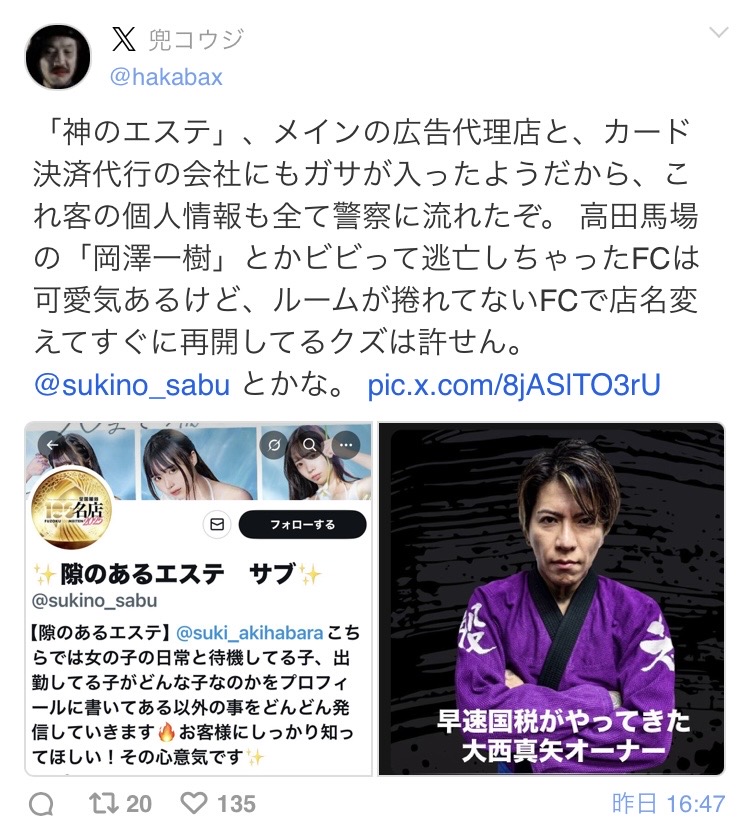The width and height of the screenshot is (750, 832).
Task: Click the envelope message icon
Action: tap(217, 525)
